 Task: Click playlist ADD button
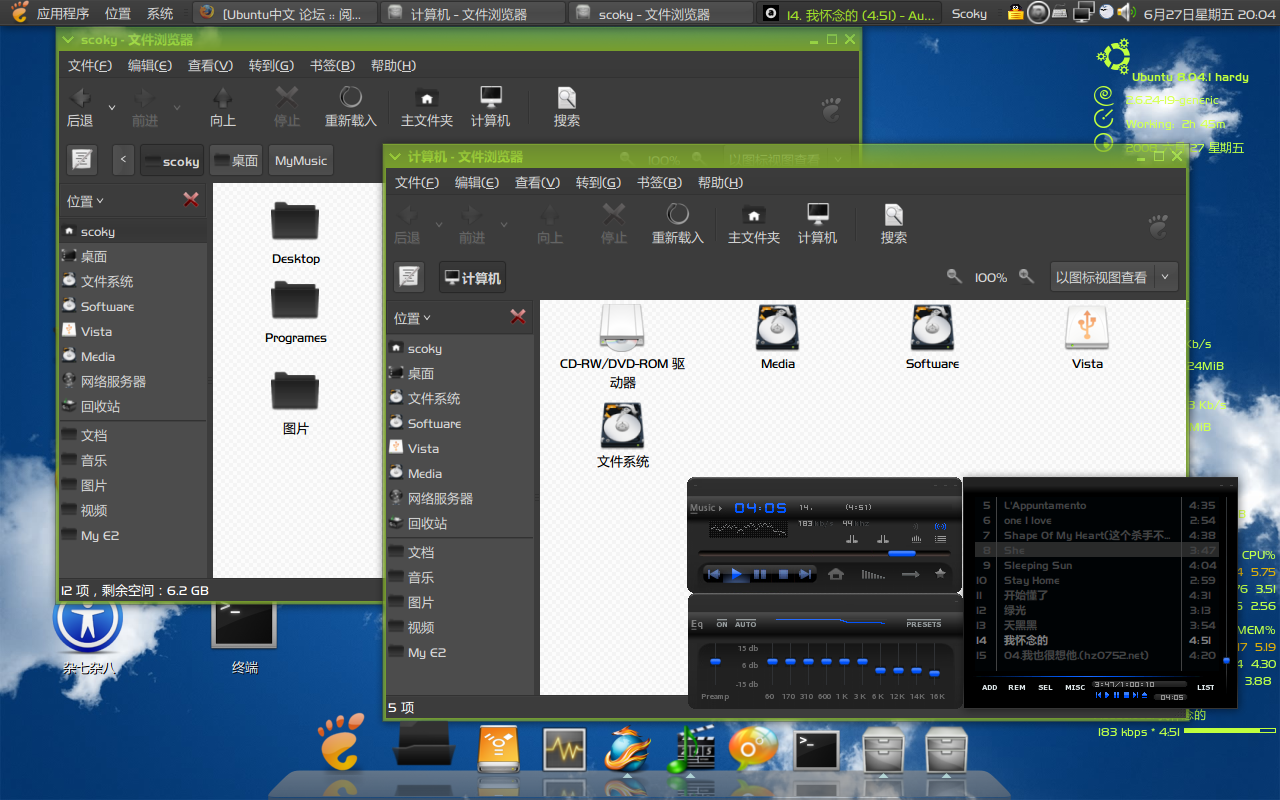pyautogui.click(x=989, y=687)
